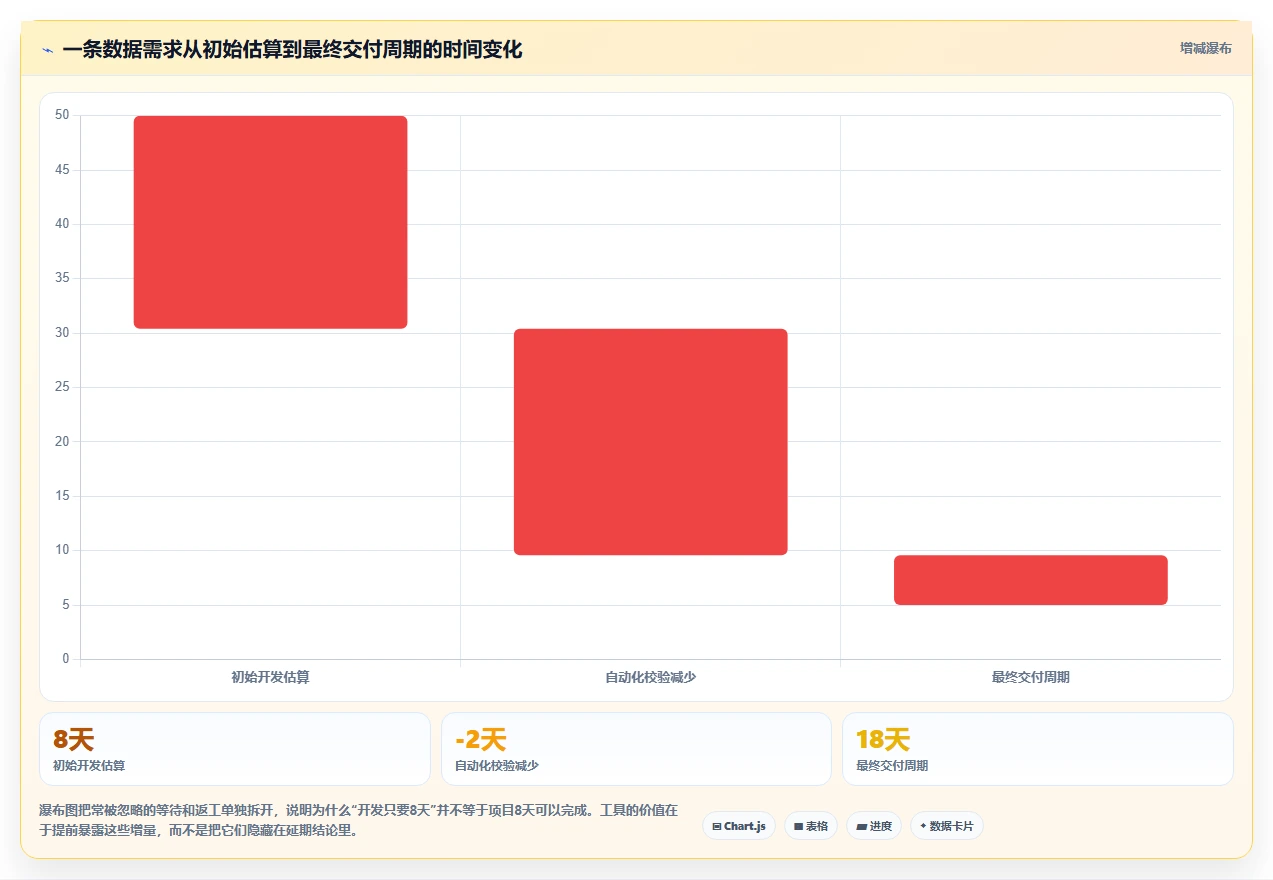
Task: Click the Chart.js tag chip
Action: 739,826
